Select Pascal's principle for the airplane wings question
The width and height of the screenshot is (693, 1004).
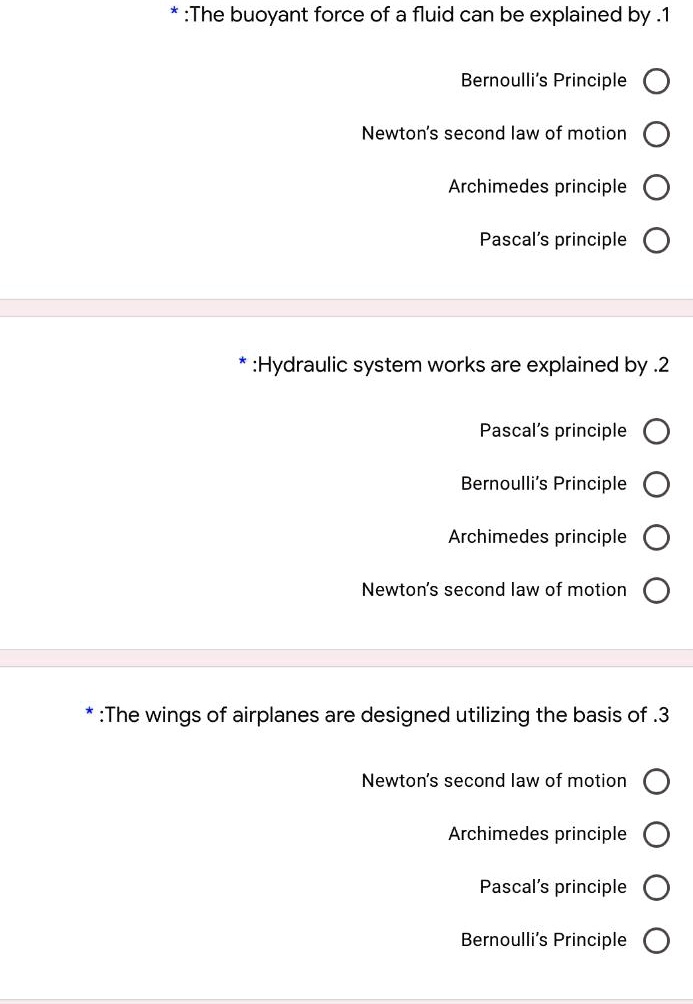(x=657, y=887)
